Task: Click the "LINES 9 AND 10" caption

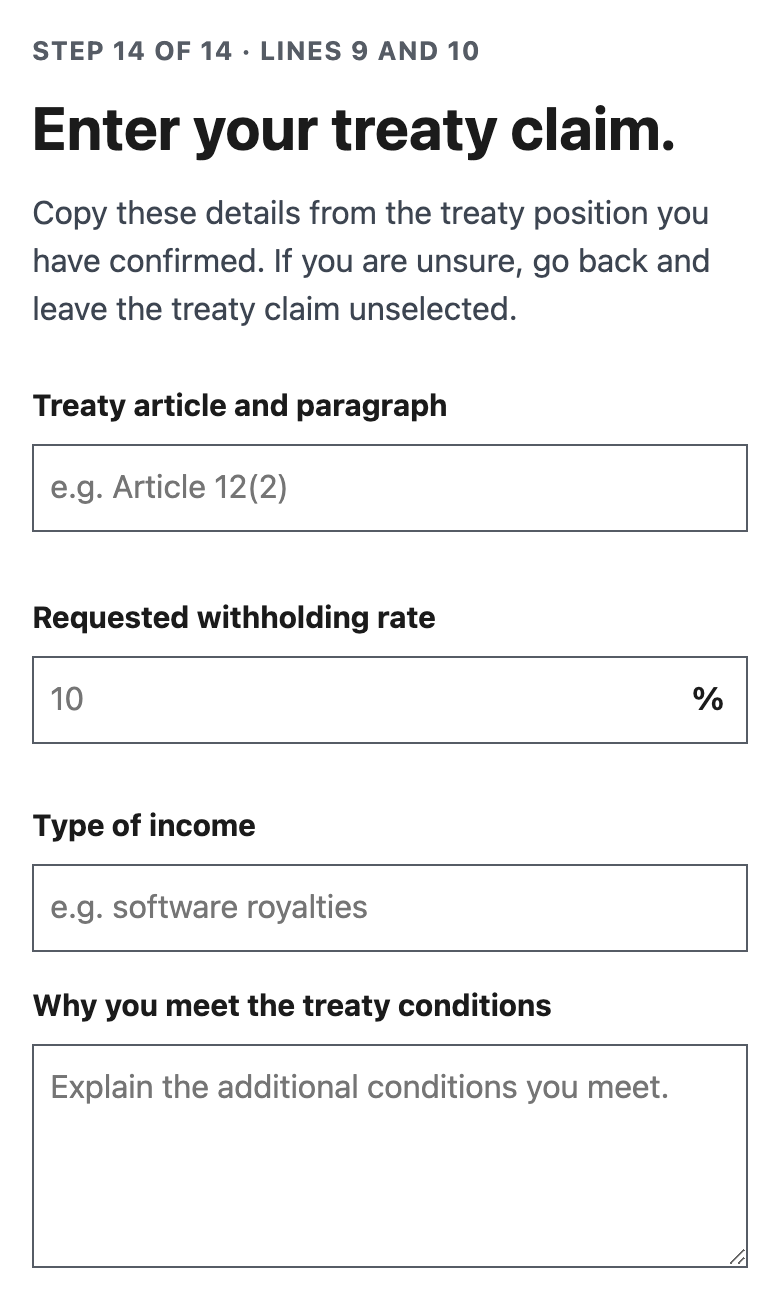Action: tap(370, 51)
